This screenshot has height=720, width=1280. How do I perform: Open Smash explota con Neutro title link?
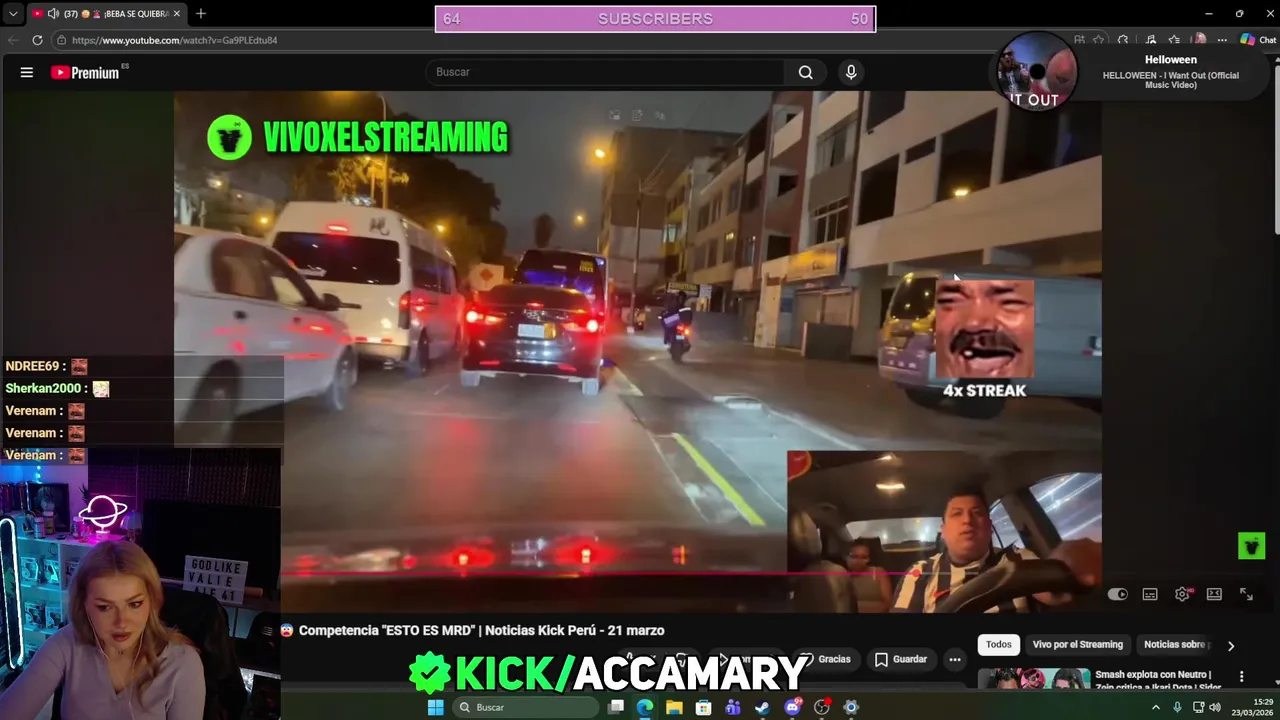click(x=1158, y=680)
